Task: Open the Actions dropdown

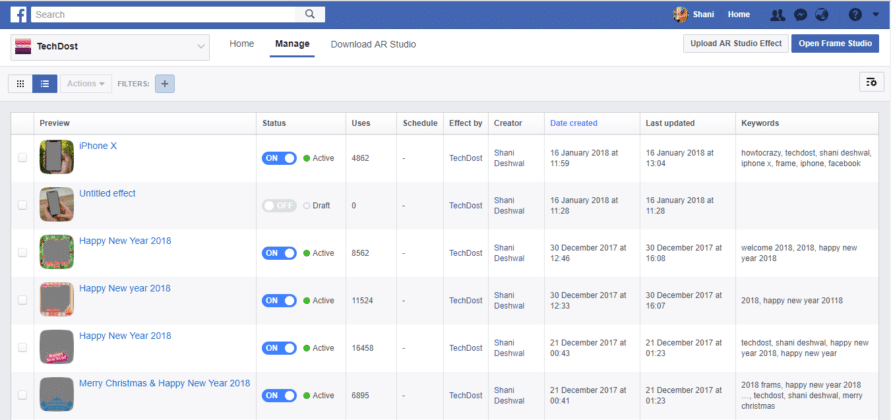Action: pos(88,84)
